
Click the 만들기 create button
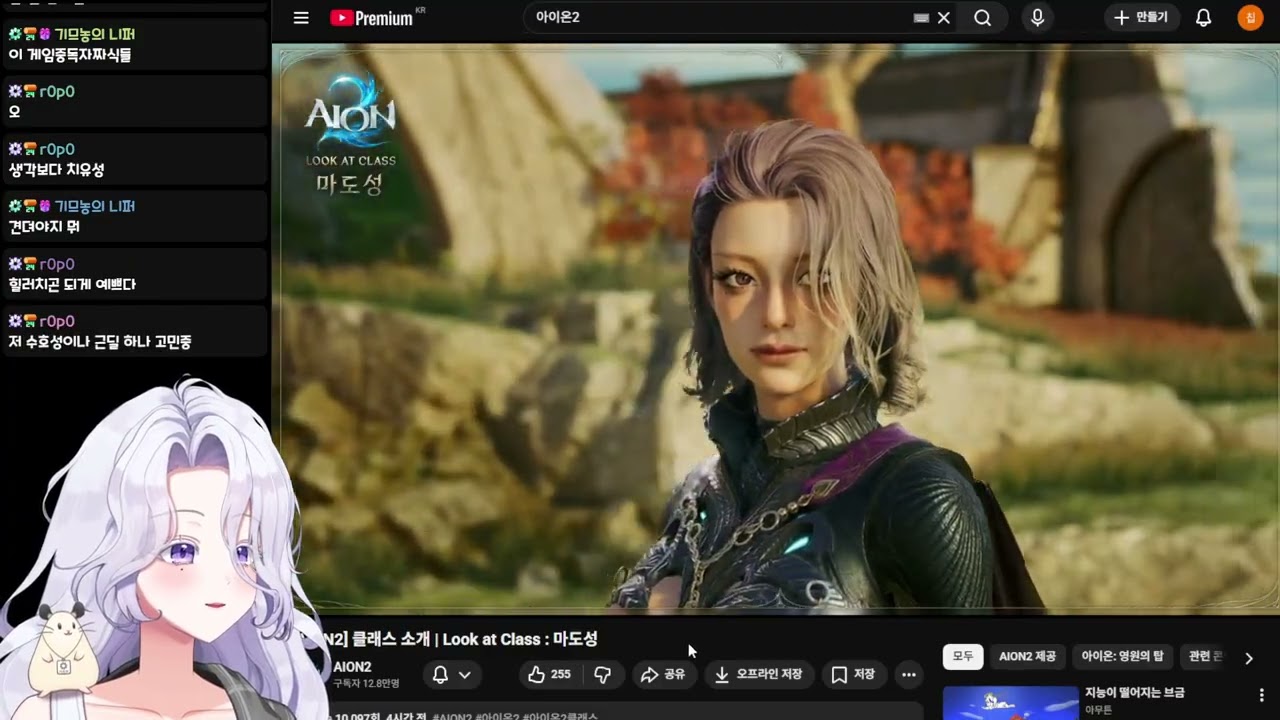coord(1142,18)
